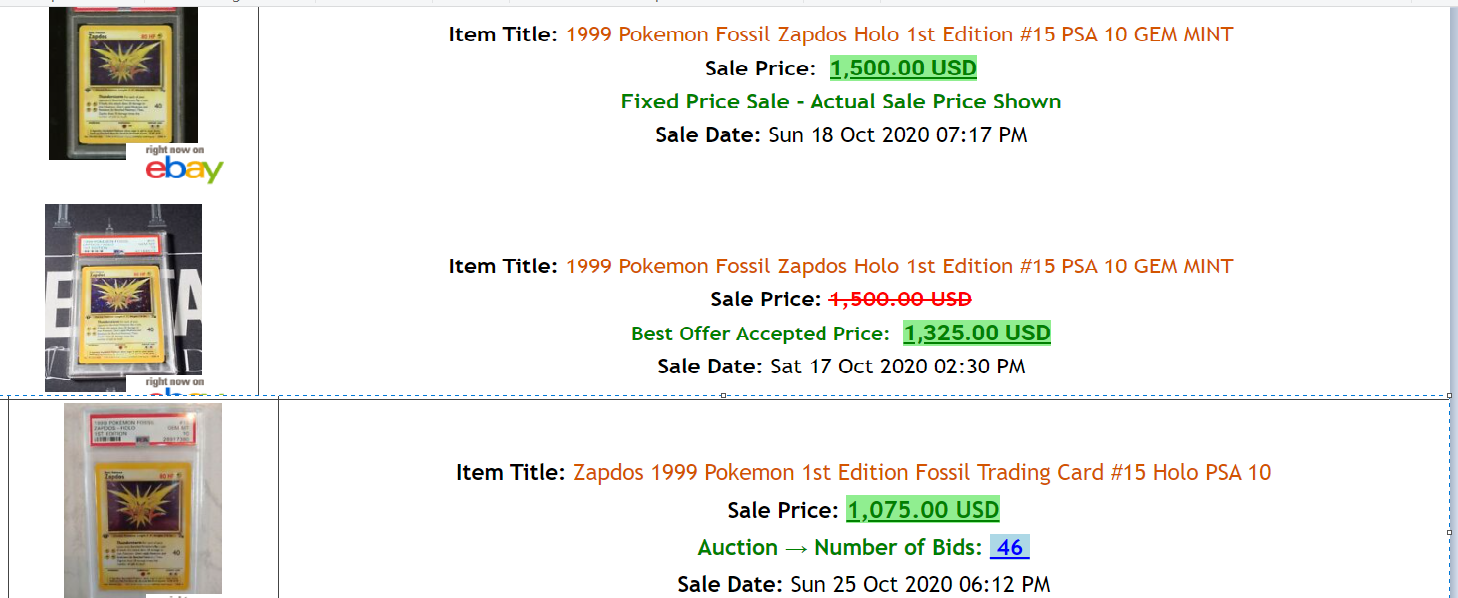Click the full ebay logo under the first card
Image resolution: width=1458 pixels, height=598 pixels.
pyautogui.click(x=185, y=165)
